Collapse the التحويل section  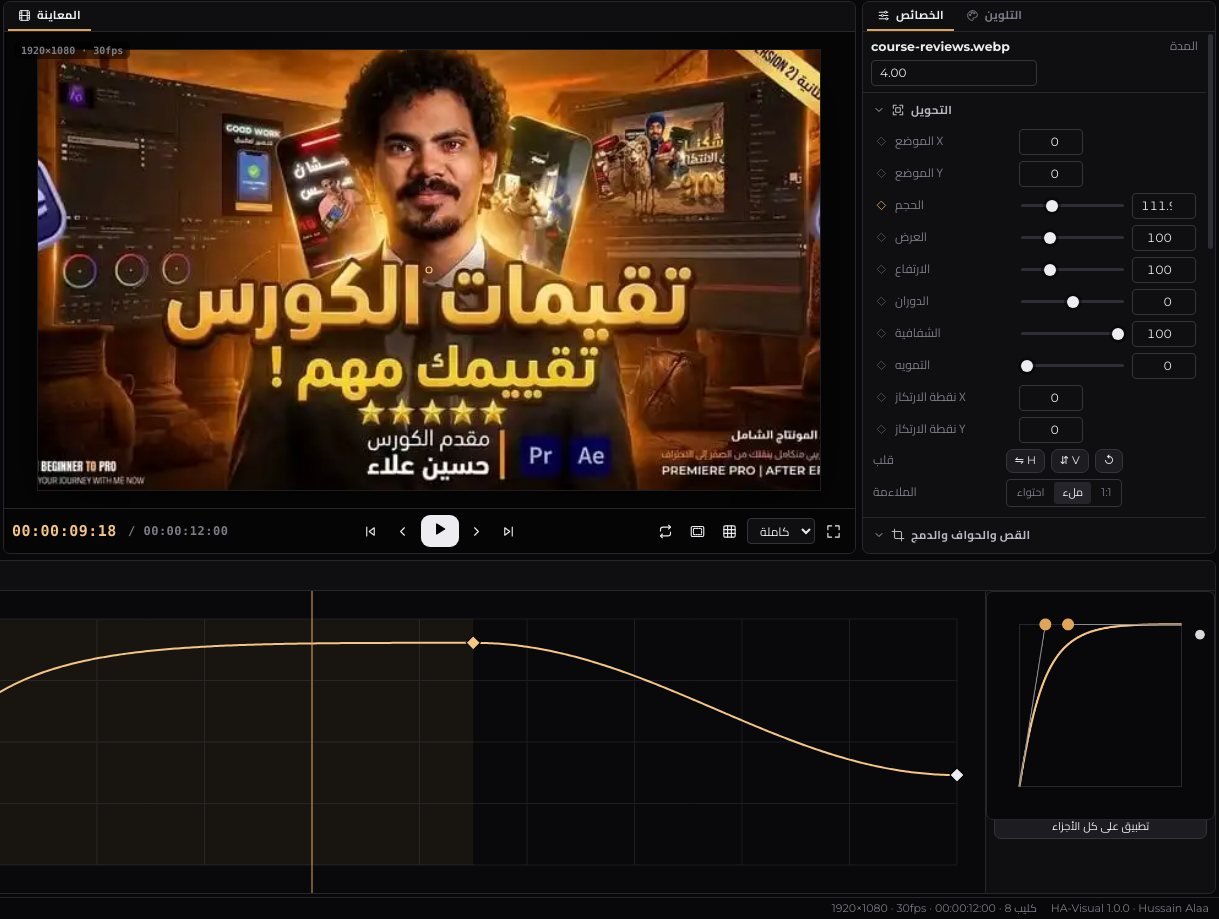(x=879, y=109)
